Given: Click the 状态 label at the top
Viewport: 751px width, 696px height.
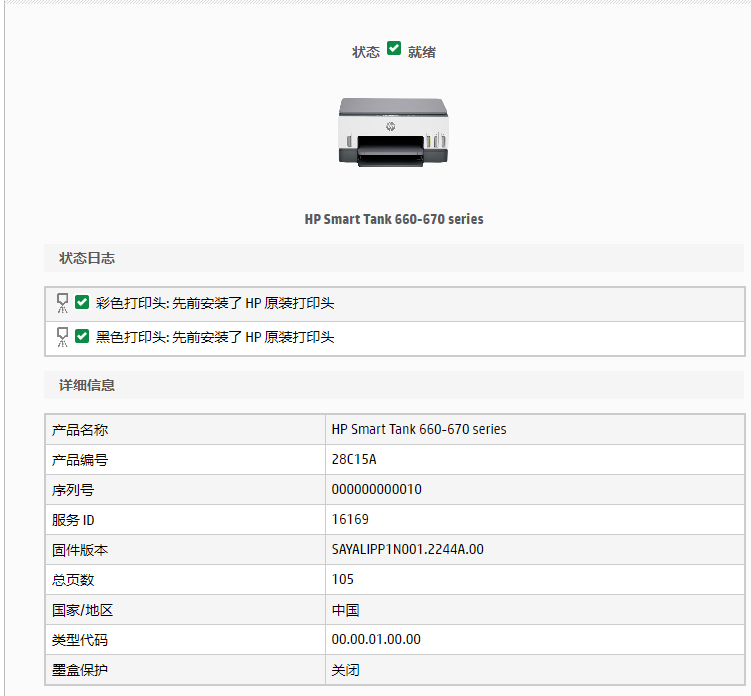Looking at the screenshot, I should [365, 52].
